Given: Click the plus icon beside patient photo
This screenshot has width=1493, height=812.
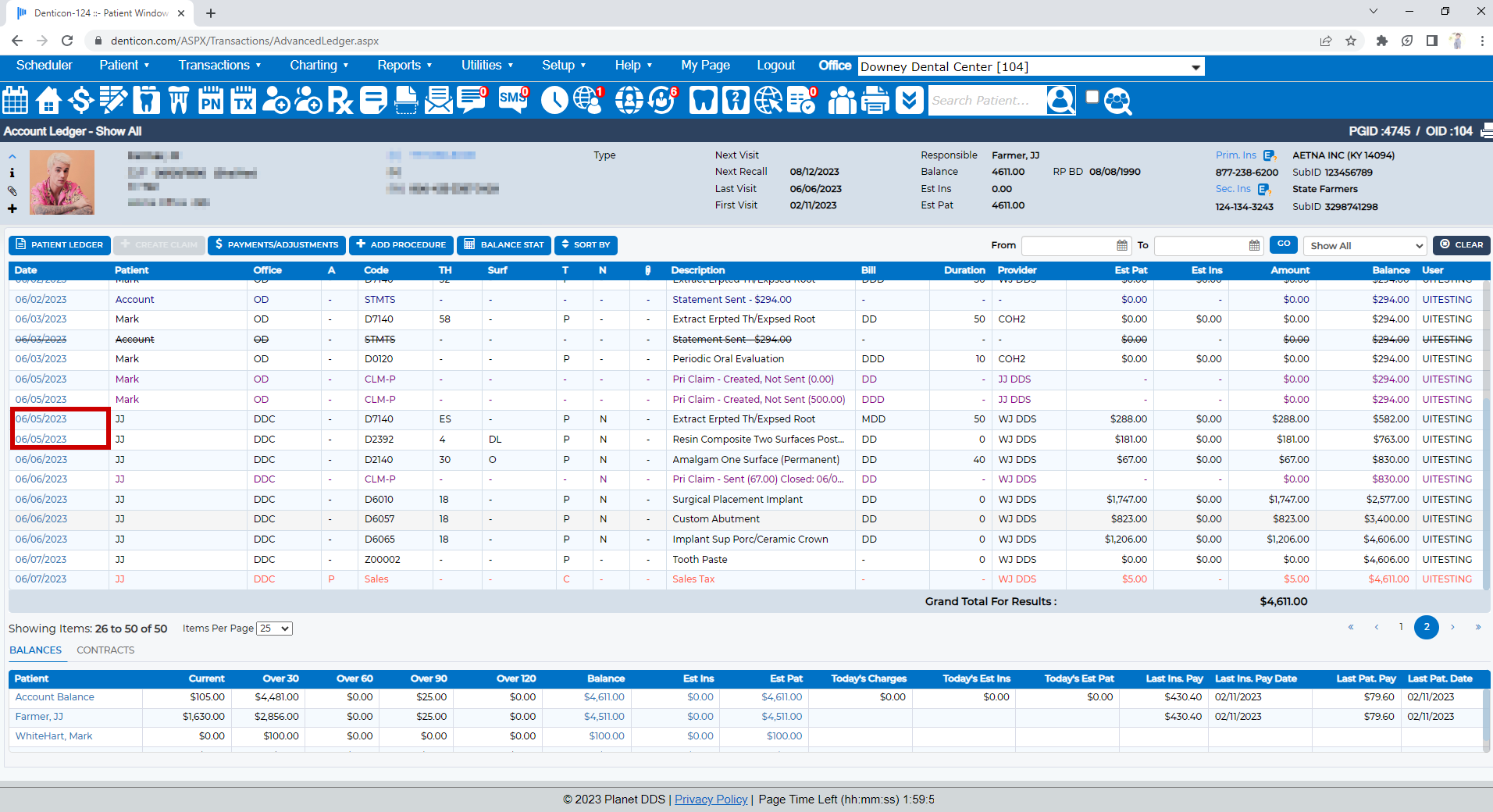Looking at the screenshot, I should coord(12,208).
